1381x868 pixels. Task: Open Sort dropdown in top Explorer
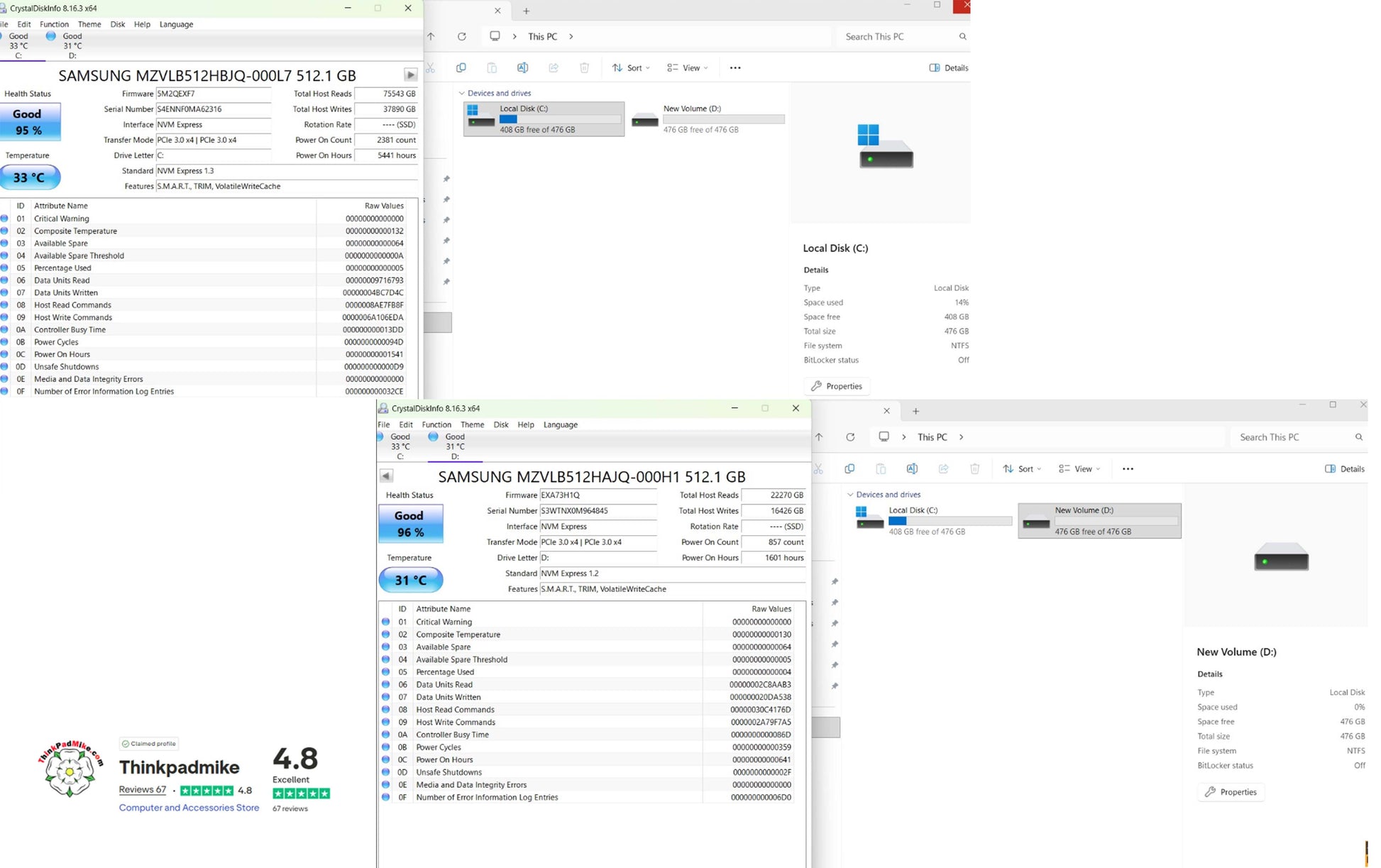[x=631, y=67]
